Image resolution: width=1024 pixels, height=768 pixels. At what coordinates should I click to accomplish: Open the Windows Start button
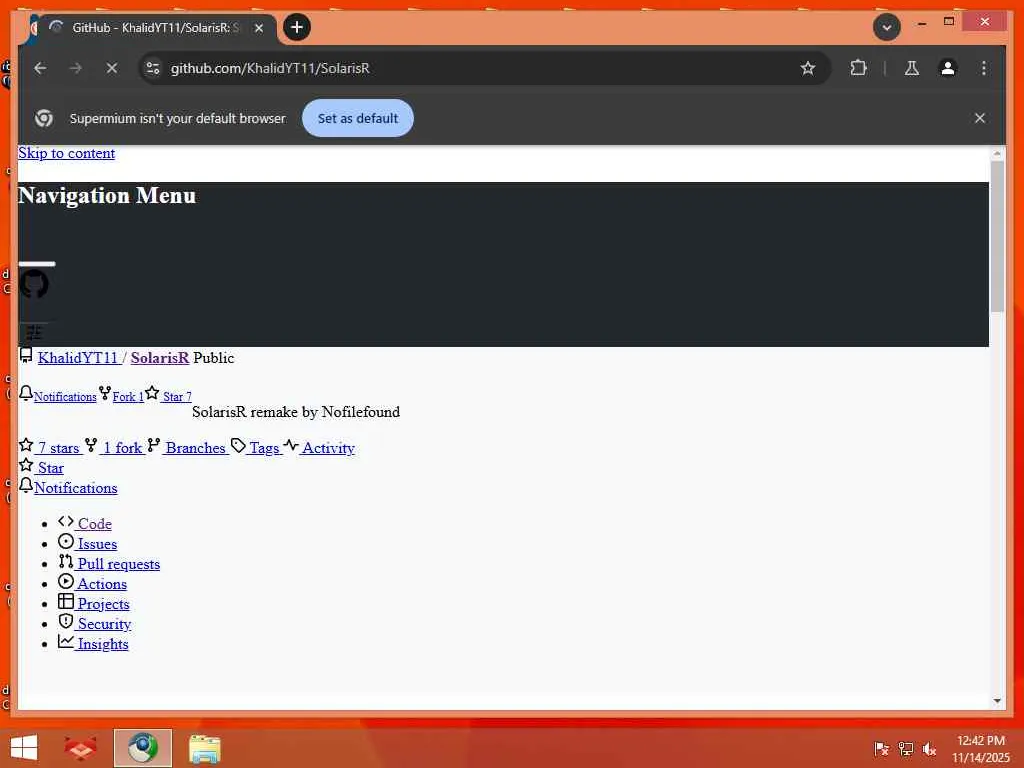[24, 748]
